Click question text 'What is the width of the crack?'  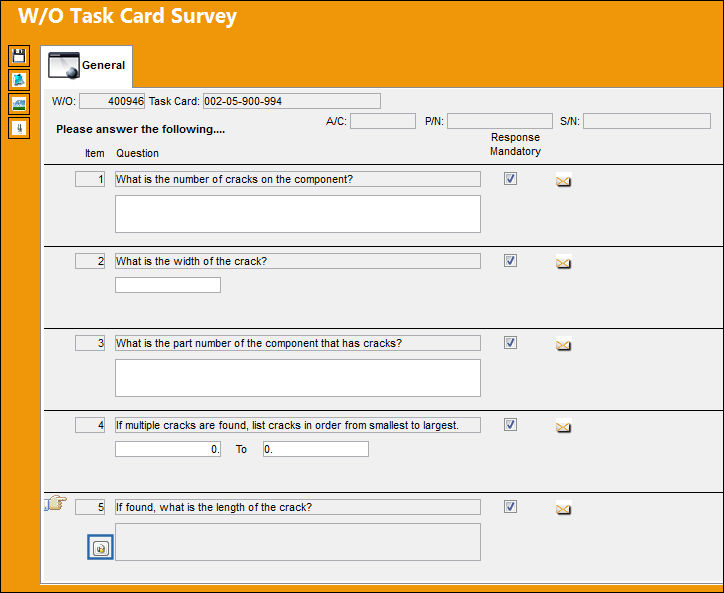[298, 261]
